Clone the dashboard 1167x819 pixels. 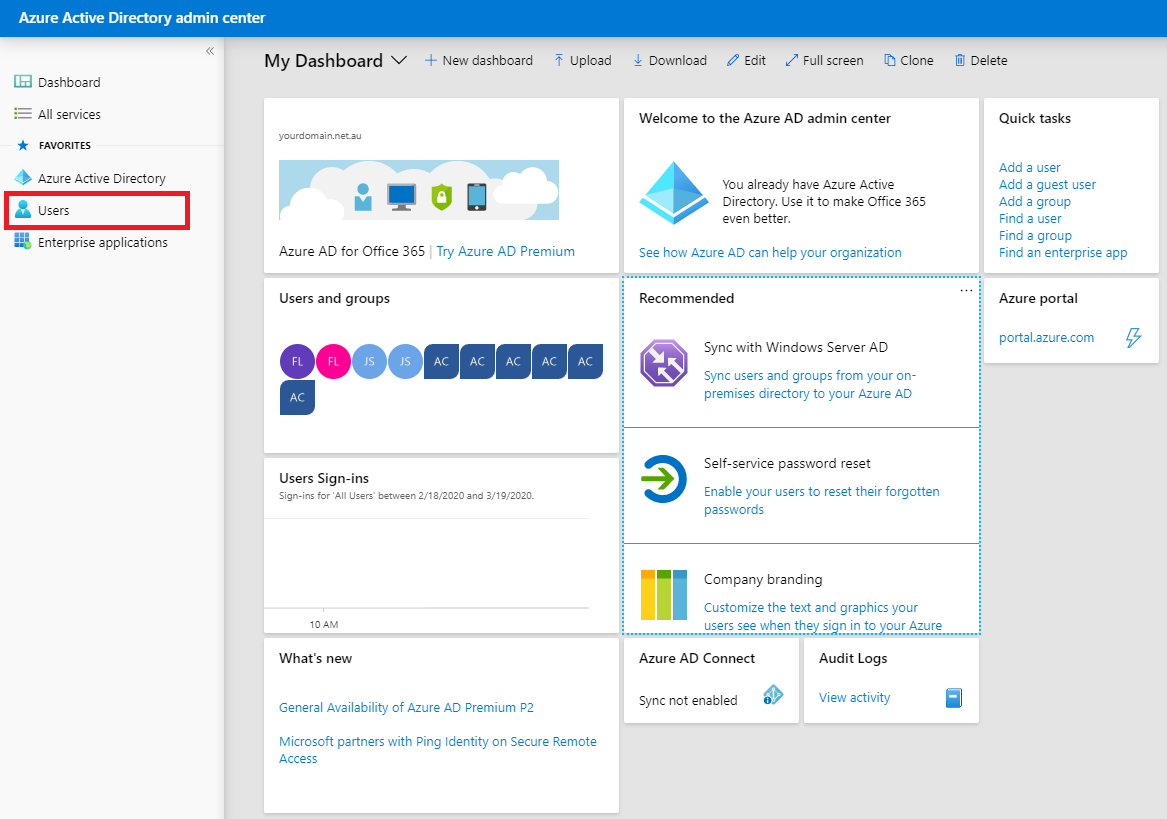click(x=909, y=60)
